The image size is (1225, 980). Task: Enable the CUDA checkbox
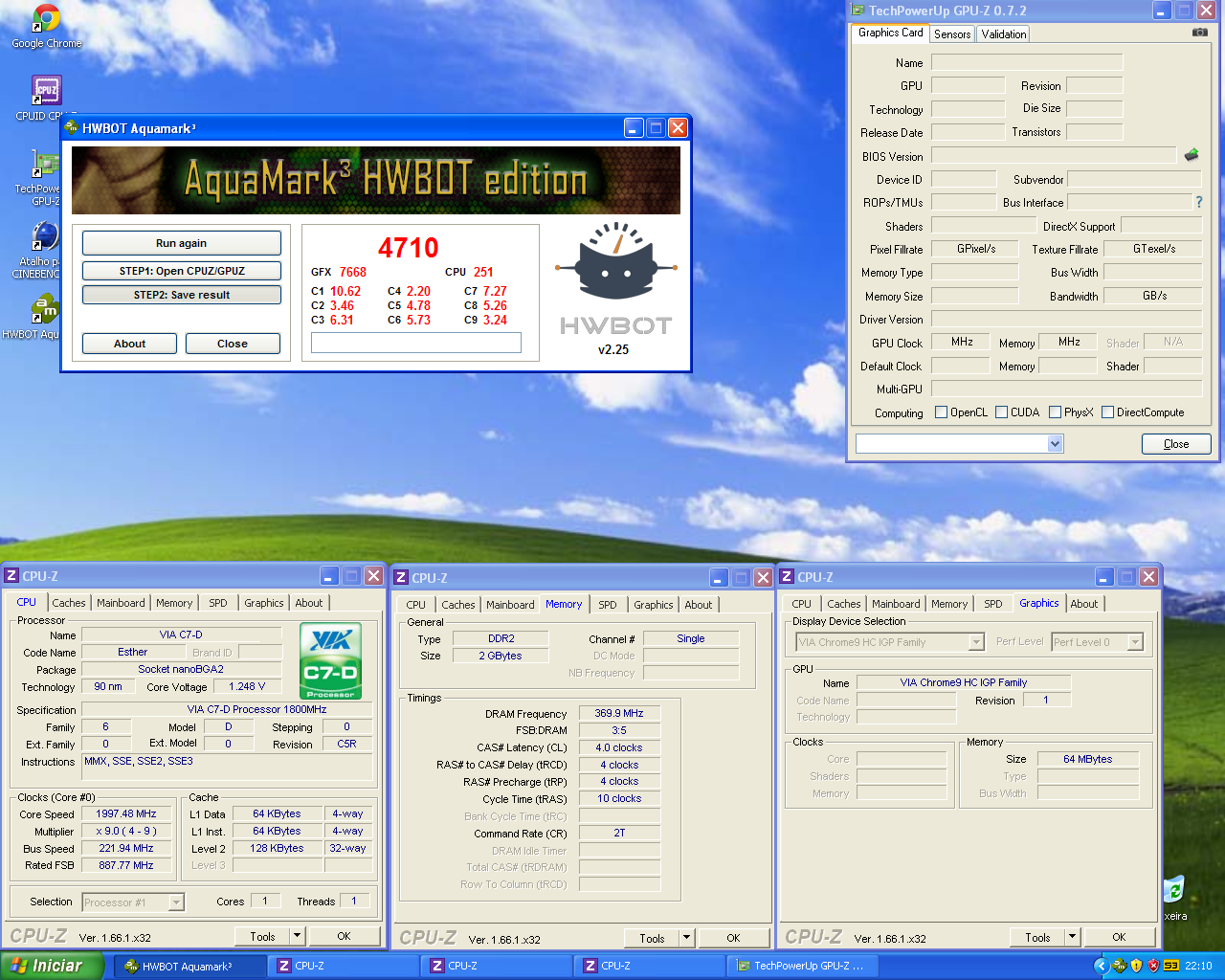pos(1001,412)
